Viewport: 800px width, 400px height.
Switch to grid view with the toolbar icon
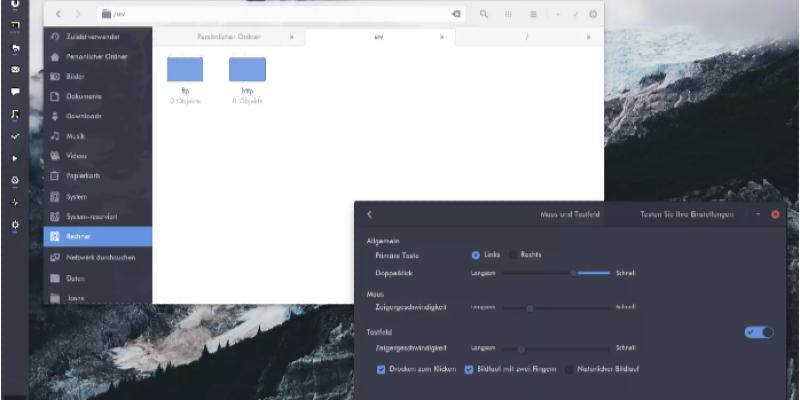[509, 14]
